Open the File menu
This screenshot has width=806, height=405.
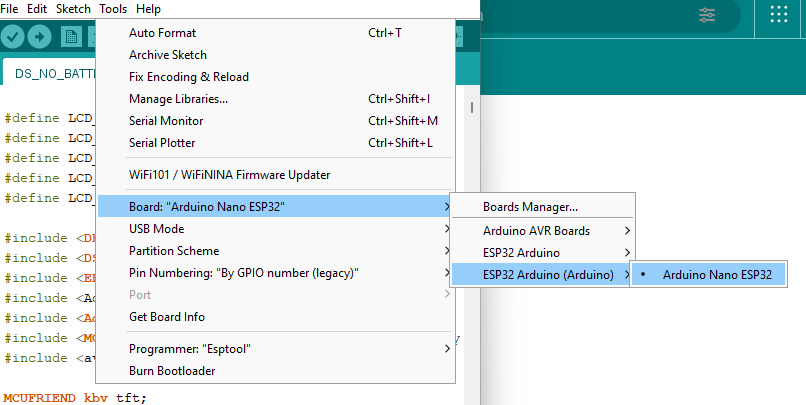9,9
